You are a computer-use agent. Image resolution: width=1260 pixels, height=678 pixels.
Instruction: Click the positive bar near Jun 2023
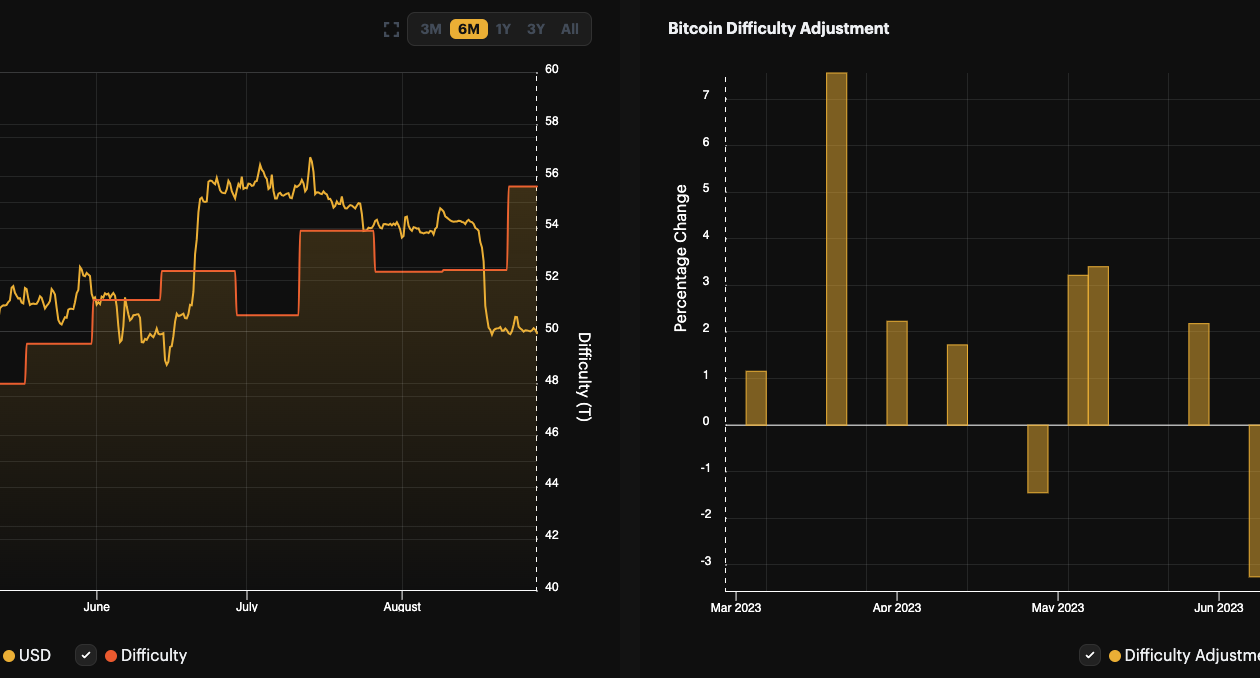[x=1199, y=374]
